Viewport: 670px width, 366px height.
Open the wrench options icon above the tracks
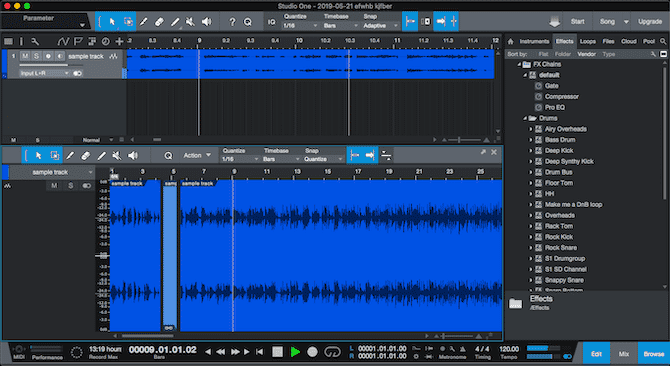35,41
